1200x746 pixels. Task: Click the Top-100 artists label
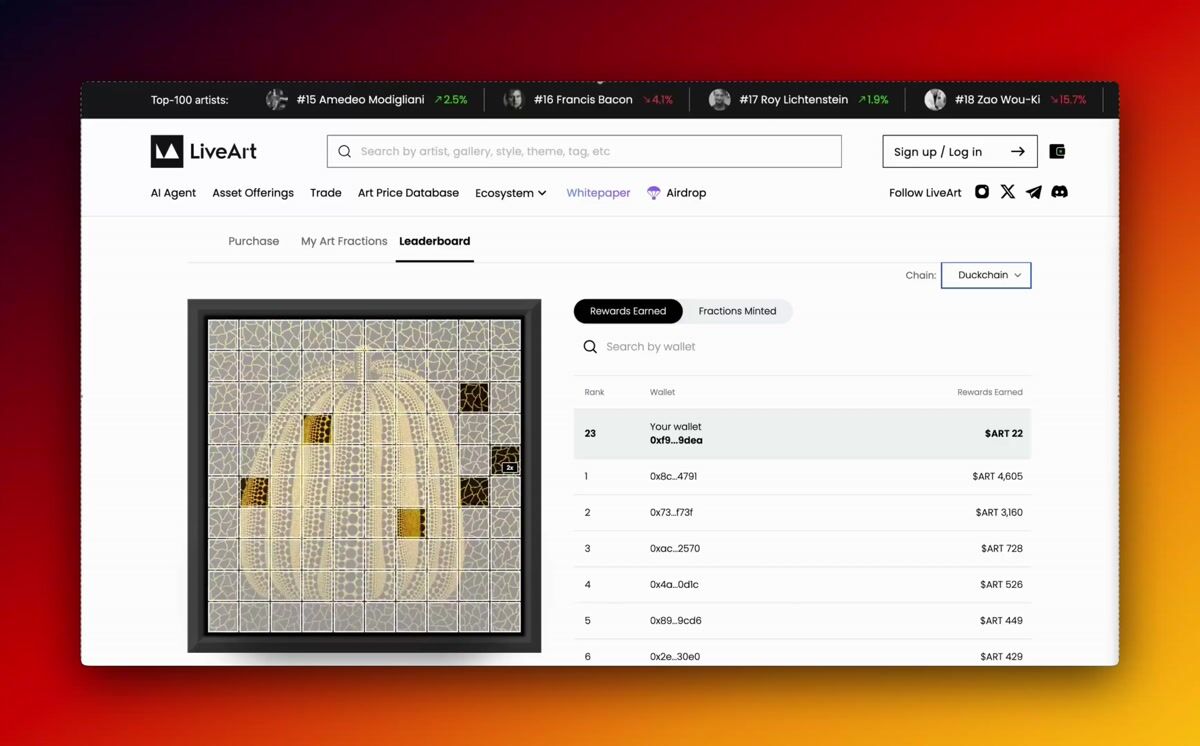[189, 100]
